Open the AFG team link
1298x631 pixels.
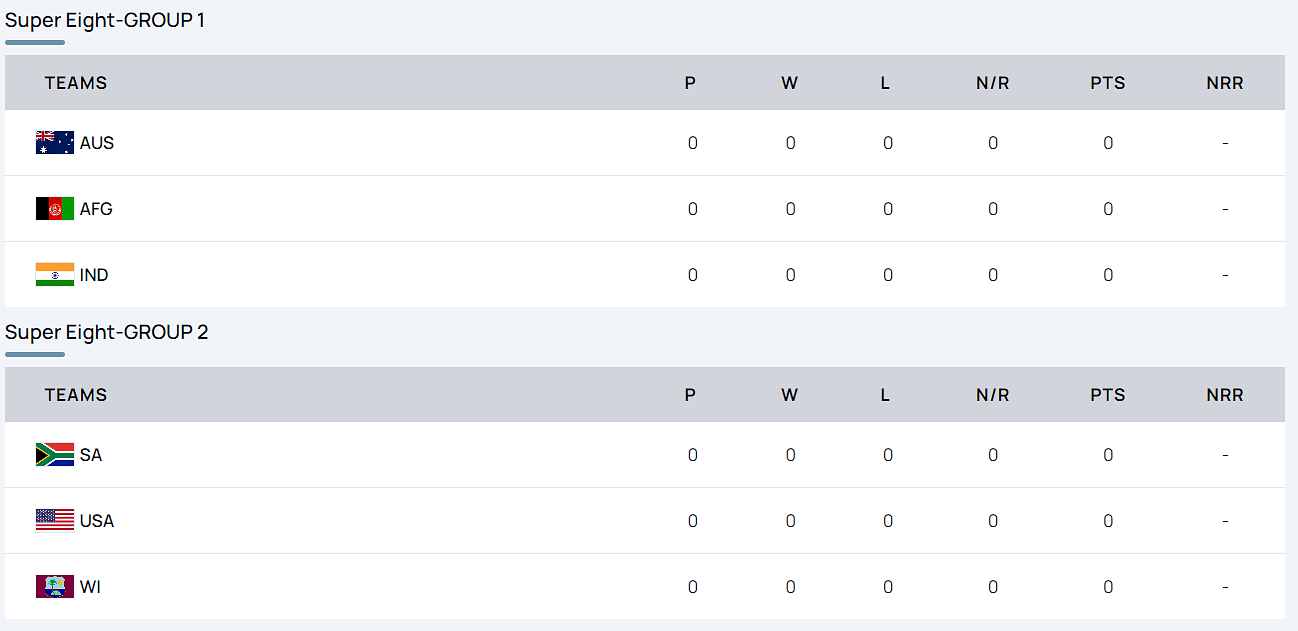pyautogui.click(x=96, y=209)
